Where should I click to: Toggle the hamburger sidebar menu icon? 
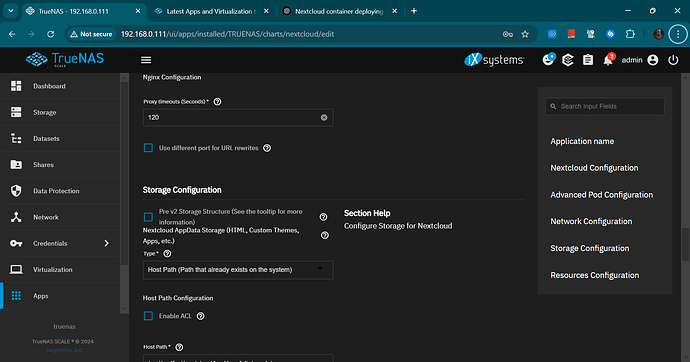click(146, 60)
